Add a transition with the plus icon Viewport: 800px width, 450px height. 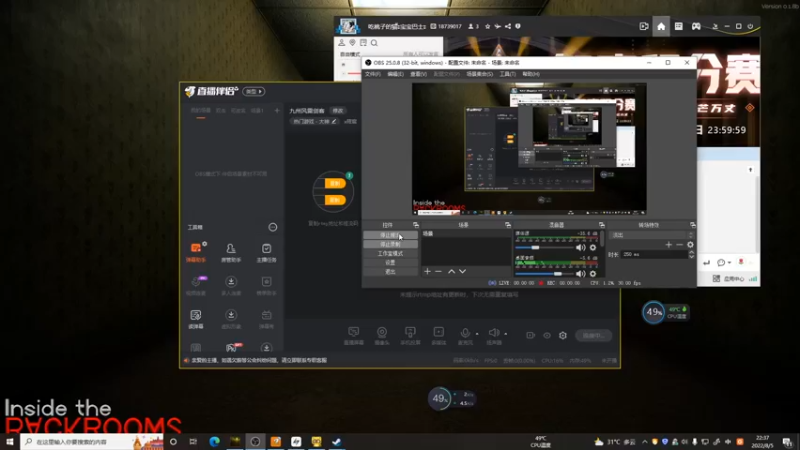(x=668, y=245)
